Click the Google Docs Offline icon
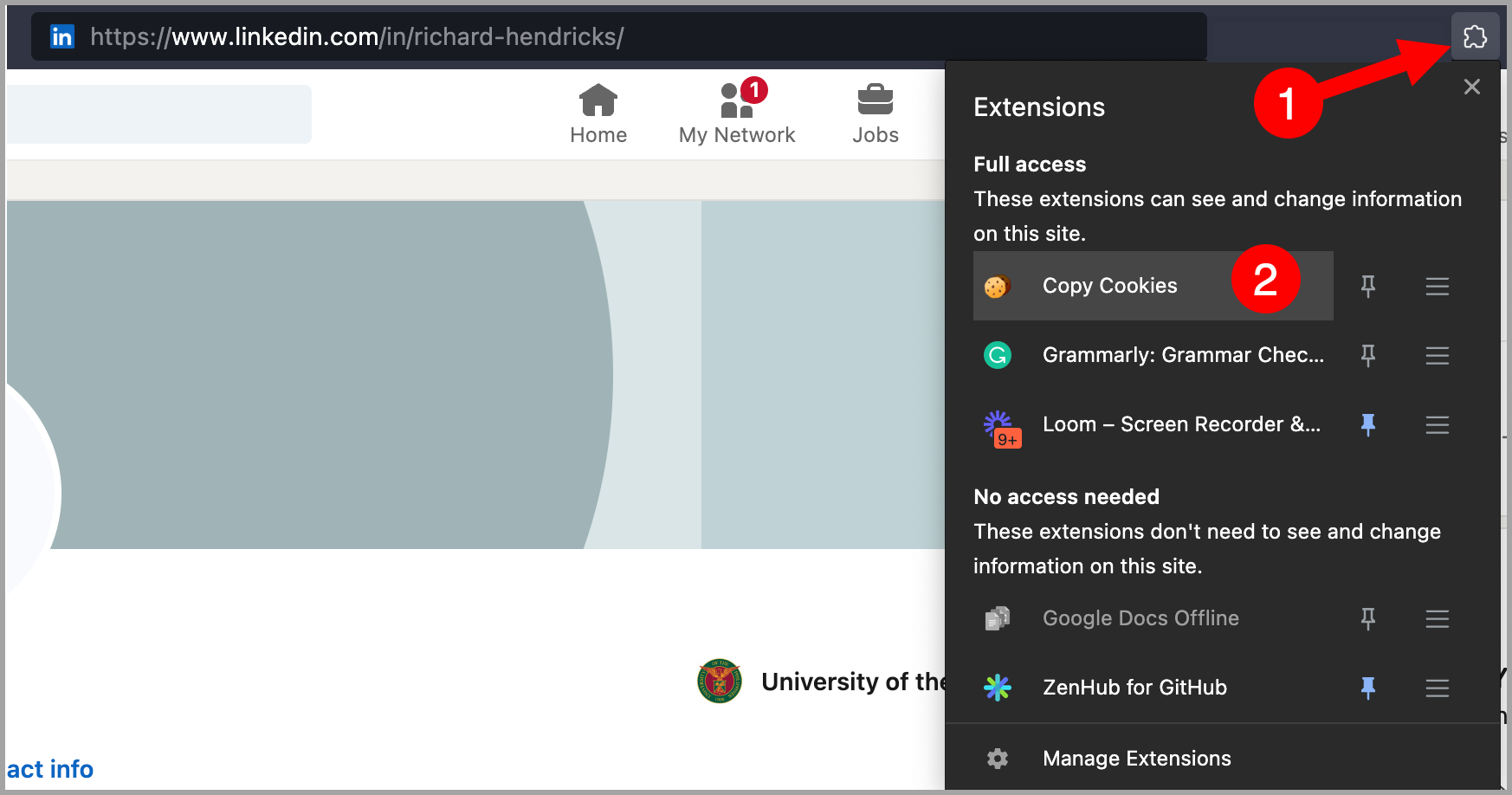Viewport: 1512px width, 795px height. [x=998, y=618]
